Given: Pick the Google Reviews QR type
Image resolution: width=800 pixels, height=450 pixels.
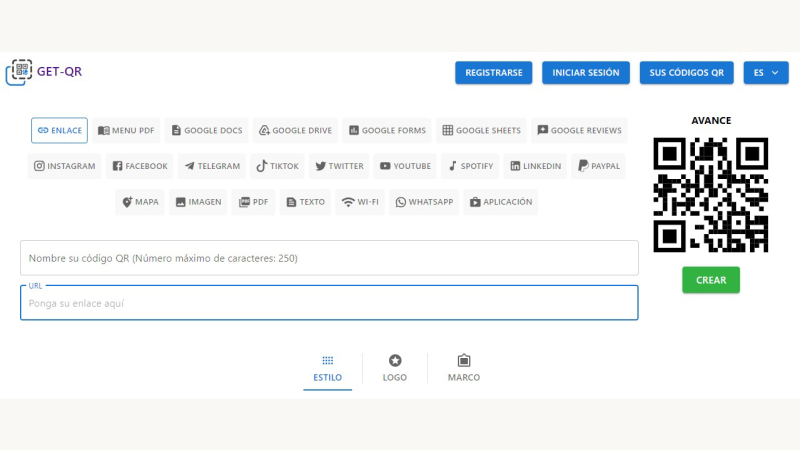Looking at the screenshot, I should tap(580, 130).
